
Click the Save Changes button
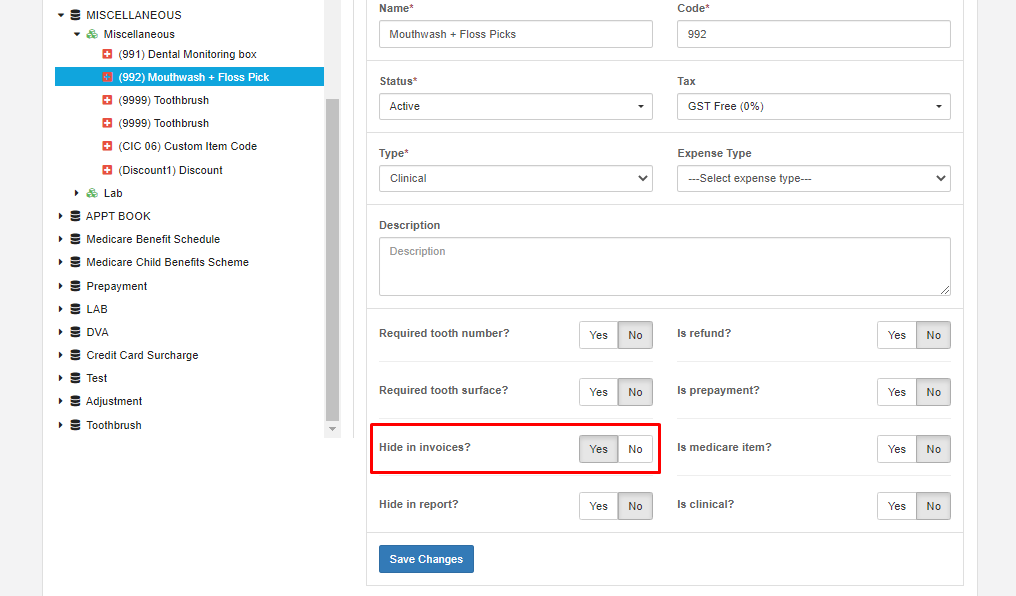point(426,559)
